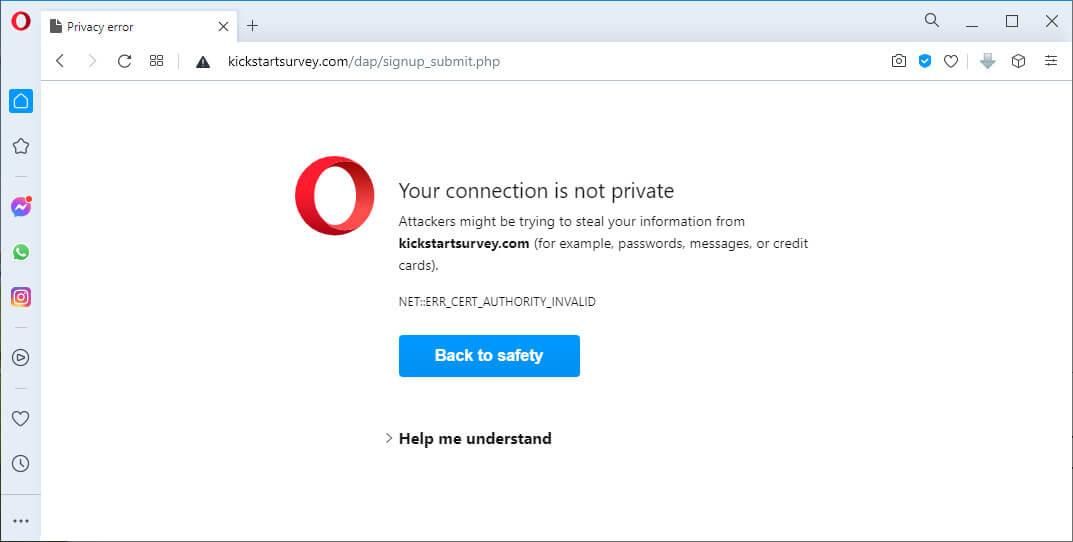This screenshot has height=542, width=1073.
Task: Open WhatsApp from the sidebar
Action: (21, 252)
